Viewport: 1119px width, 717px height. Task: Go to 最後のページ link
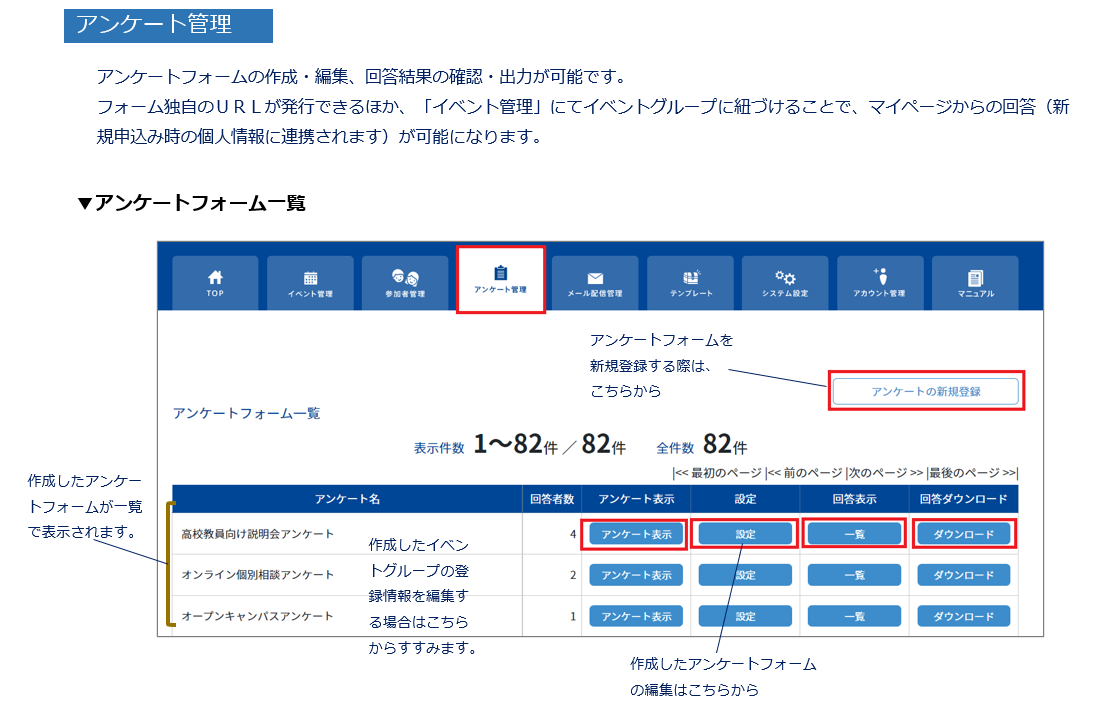point(973,473)
